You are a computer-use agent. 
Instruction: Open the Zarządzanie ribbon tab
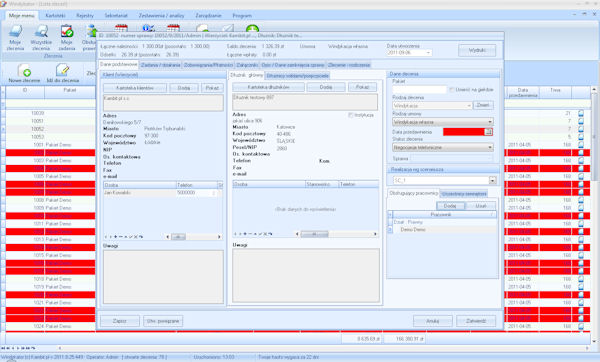[209, 16]
